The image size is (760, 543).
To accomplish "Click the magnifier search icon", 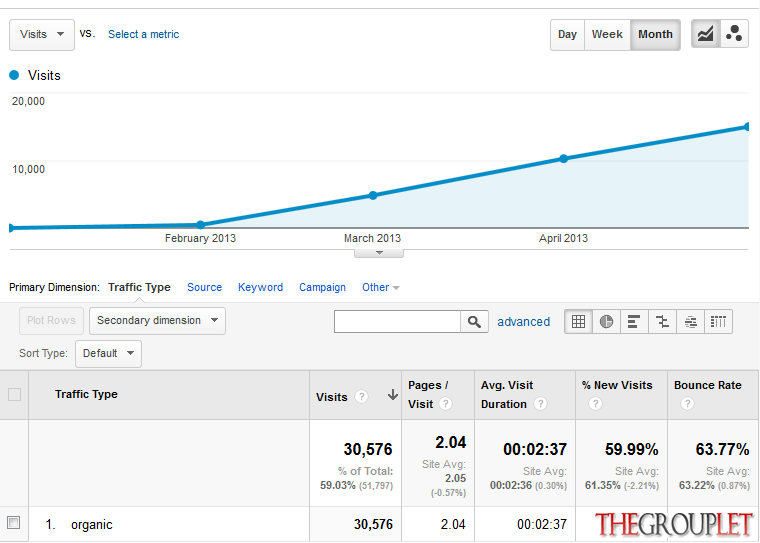I will (x=474, y=321).
